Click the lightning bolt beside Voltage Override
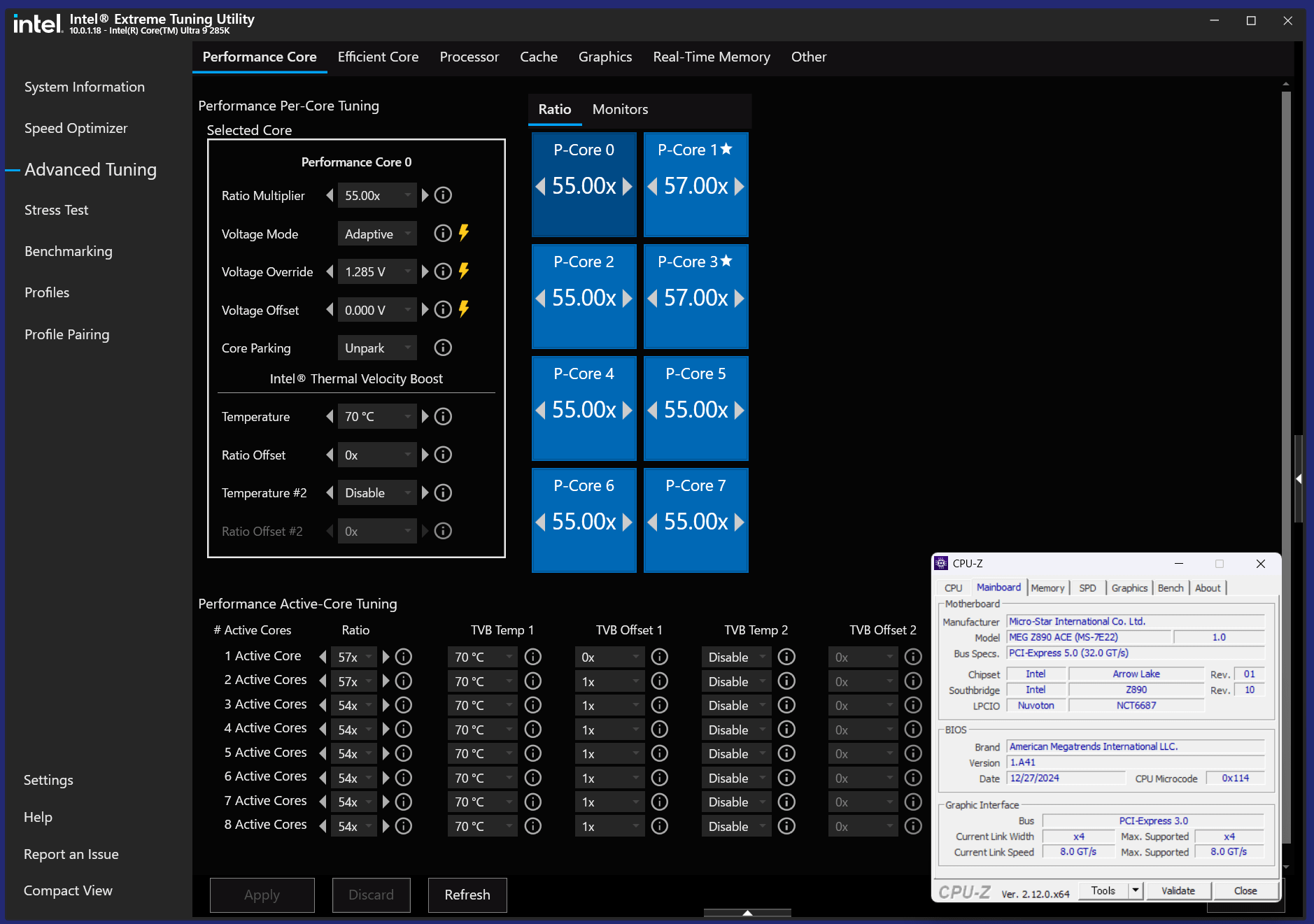This screenshot has width=1314, height=924. 464,271
